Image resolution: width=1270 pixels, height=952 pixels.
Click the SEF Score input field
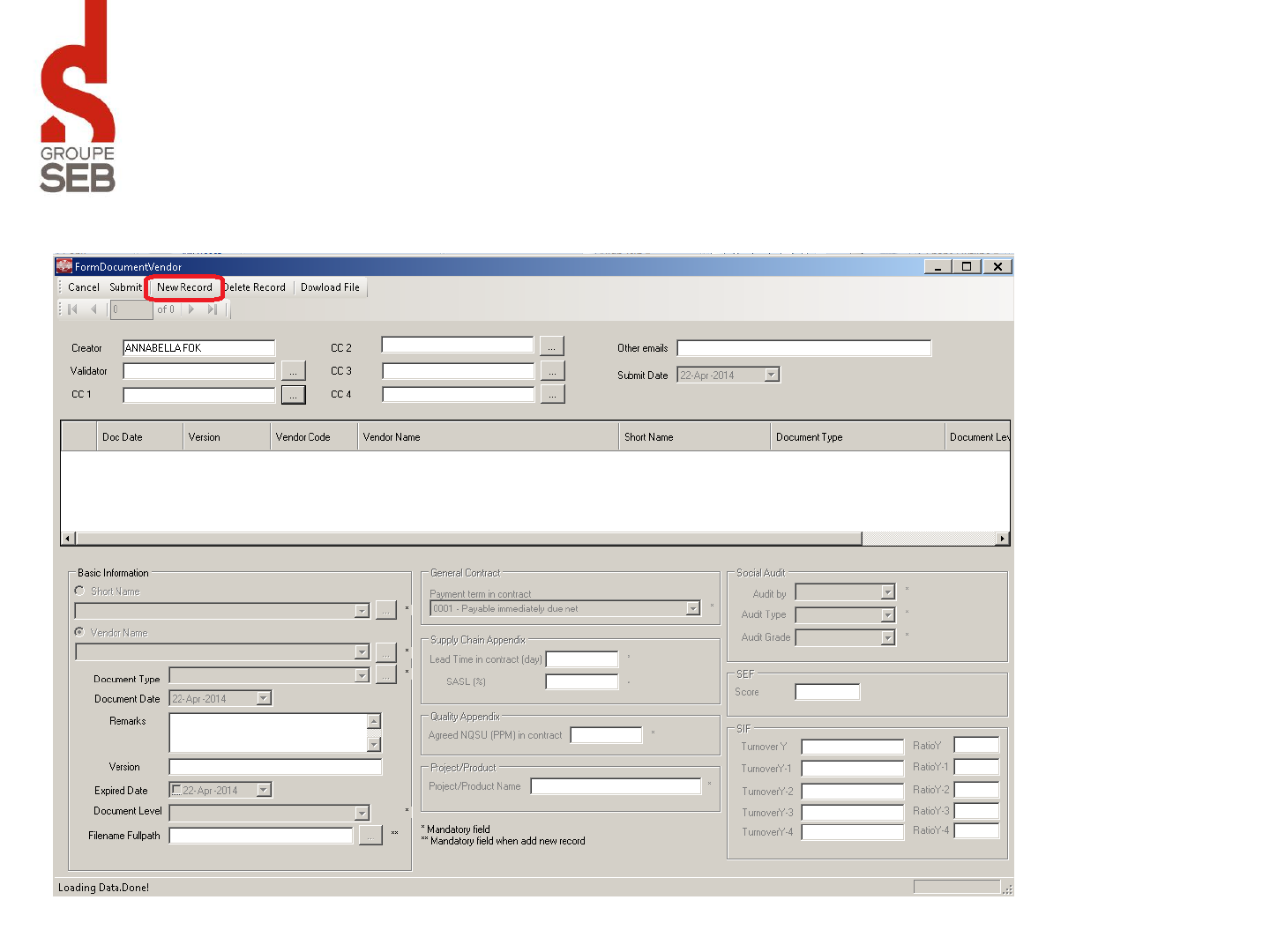point(827,692)
